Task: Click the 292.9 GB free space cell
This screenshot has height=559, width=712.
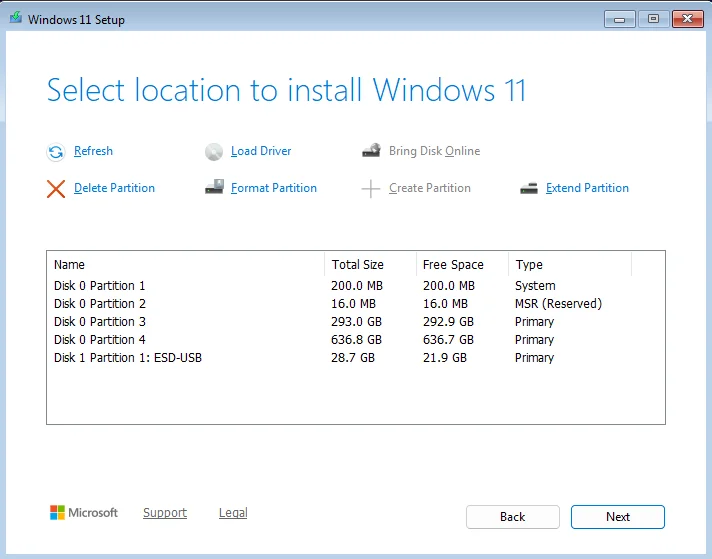Action: tap(448, 322)
